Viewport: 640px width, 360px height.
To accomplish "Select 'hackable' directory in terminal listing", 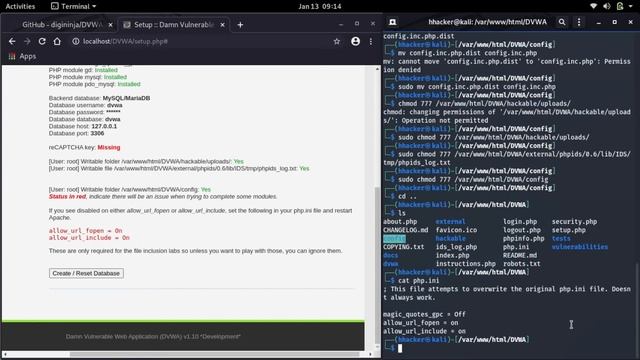I will click(x=451, y=238).
